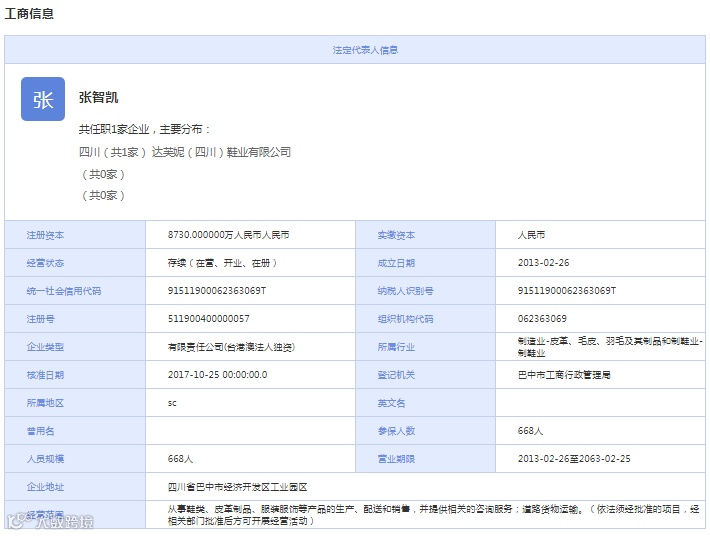This screenshot has width=710, height=536.
Task: Click the 组织机构代码 label cell
Action: point(426,319)
